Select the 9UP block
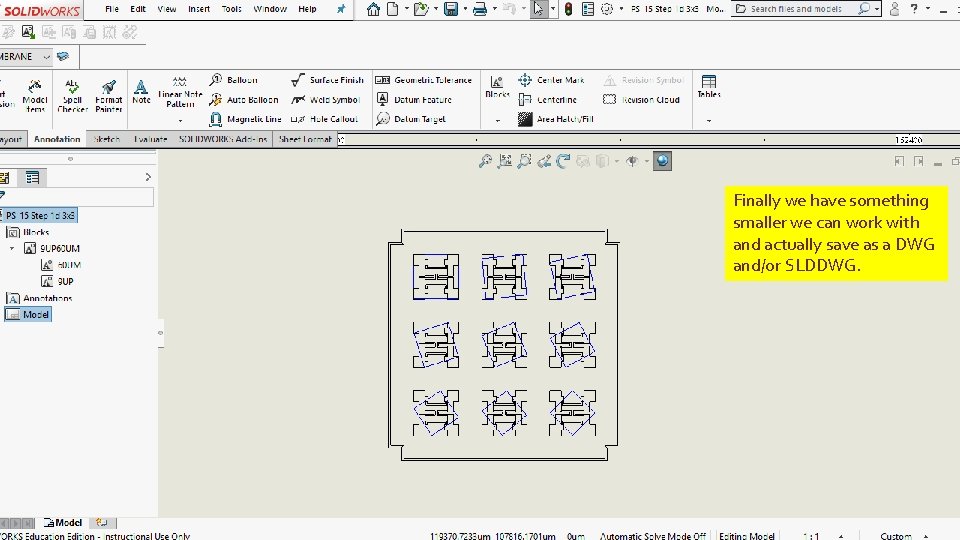The height and width of the screenshot is (540, 960). [58, 282]
